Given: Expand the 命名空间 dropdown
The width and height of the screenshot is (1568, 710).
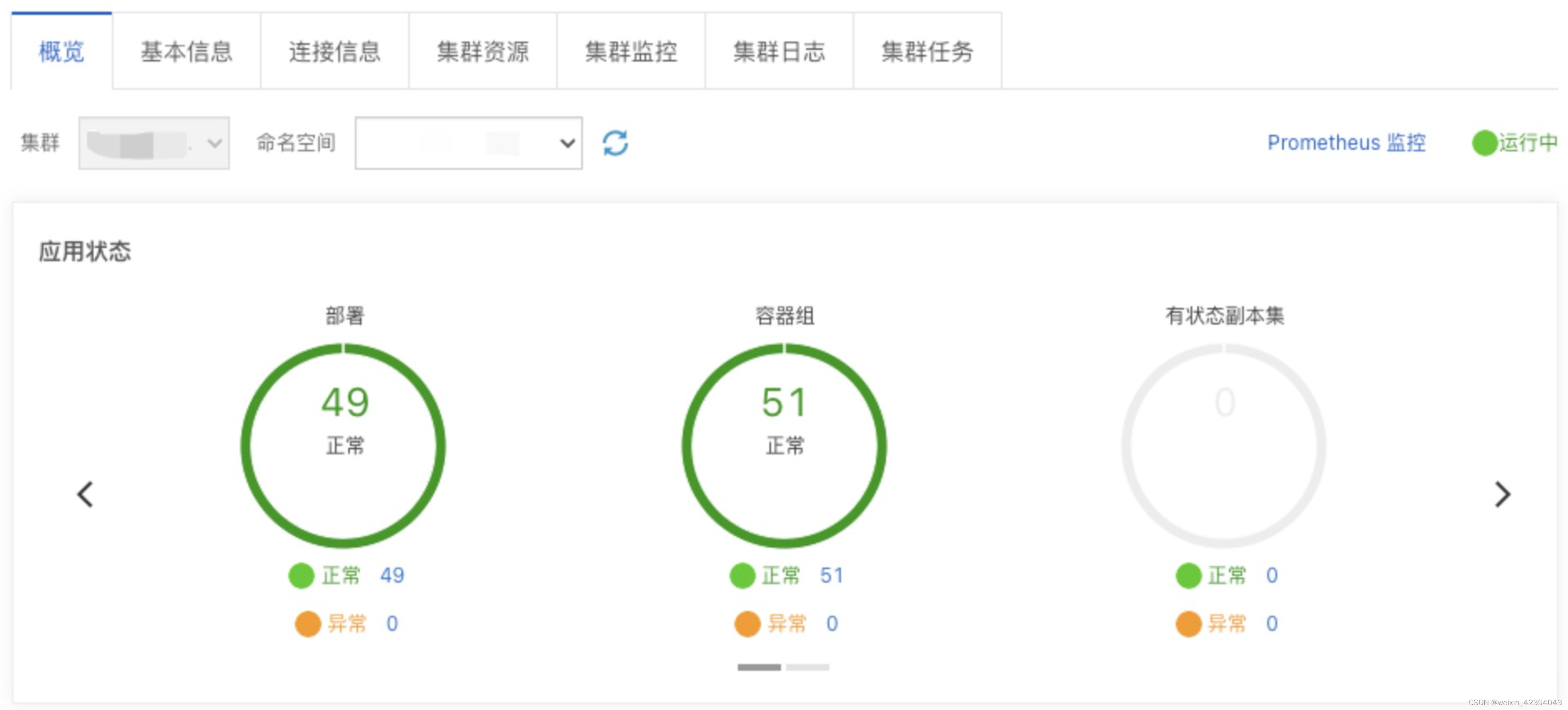Looking at the screenshot, I should point(468,143).
